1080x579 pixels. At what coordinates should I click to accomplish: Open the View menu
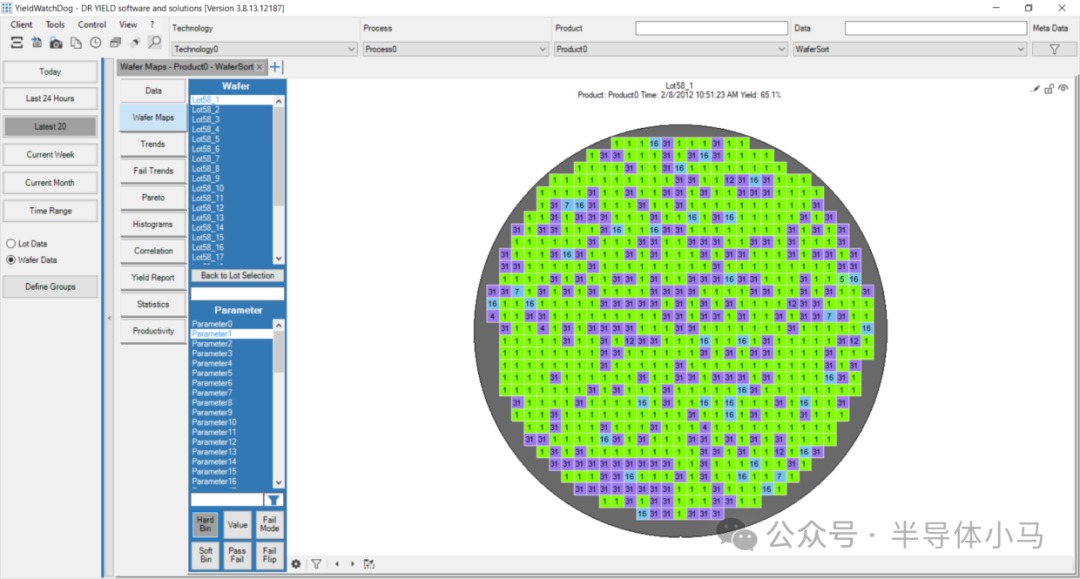point(128,24)
